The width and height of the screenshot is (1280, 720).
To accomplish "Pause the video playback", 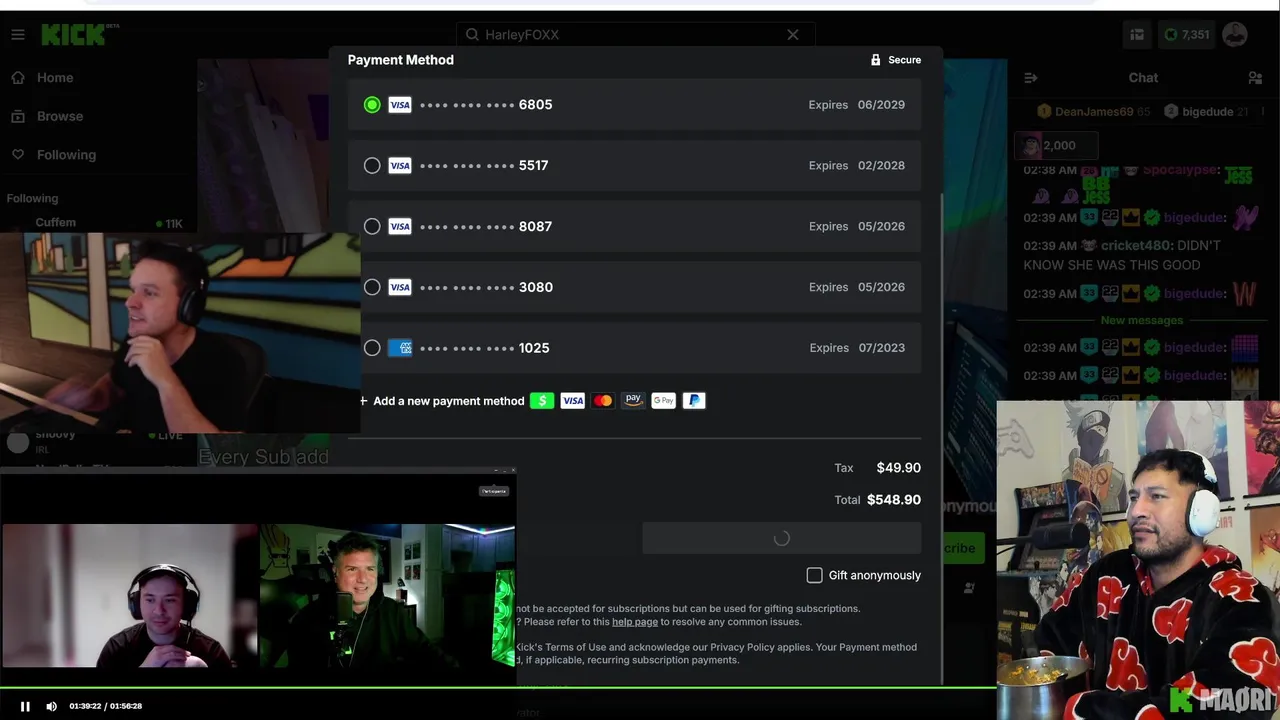I will click(26, 706).
